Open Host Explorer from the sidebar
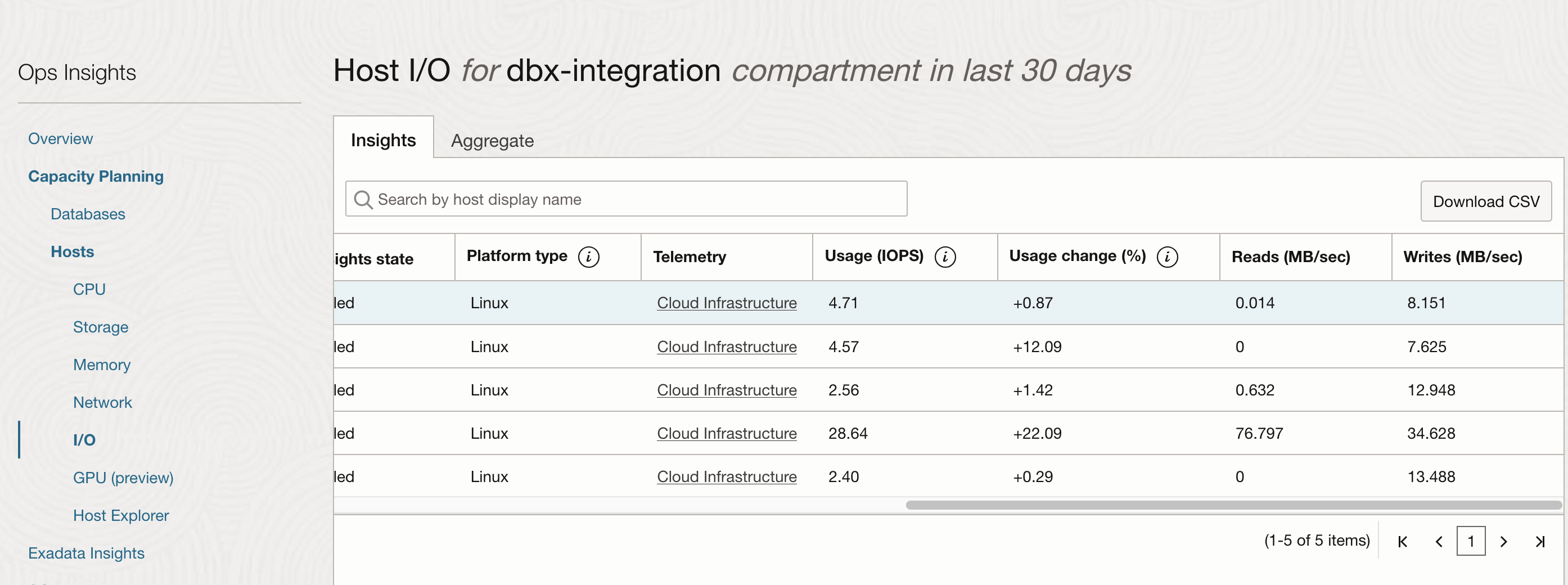1568x585 pixels. point(120,515)
